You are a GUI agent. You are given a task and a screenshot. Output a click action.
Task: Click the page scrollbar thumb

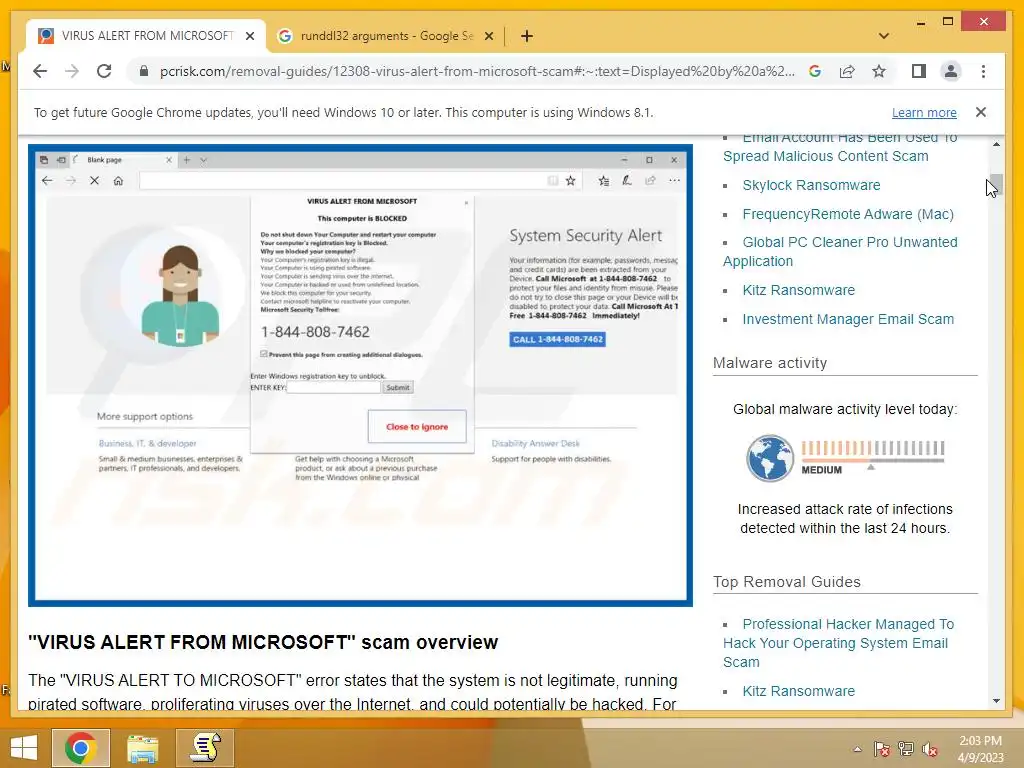tap(996, 186)
